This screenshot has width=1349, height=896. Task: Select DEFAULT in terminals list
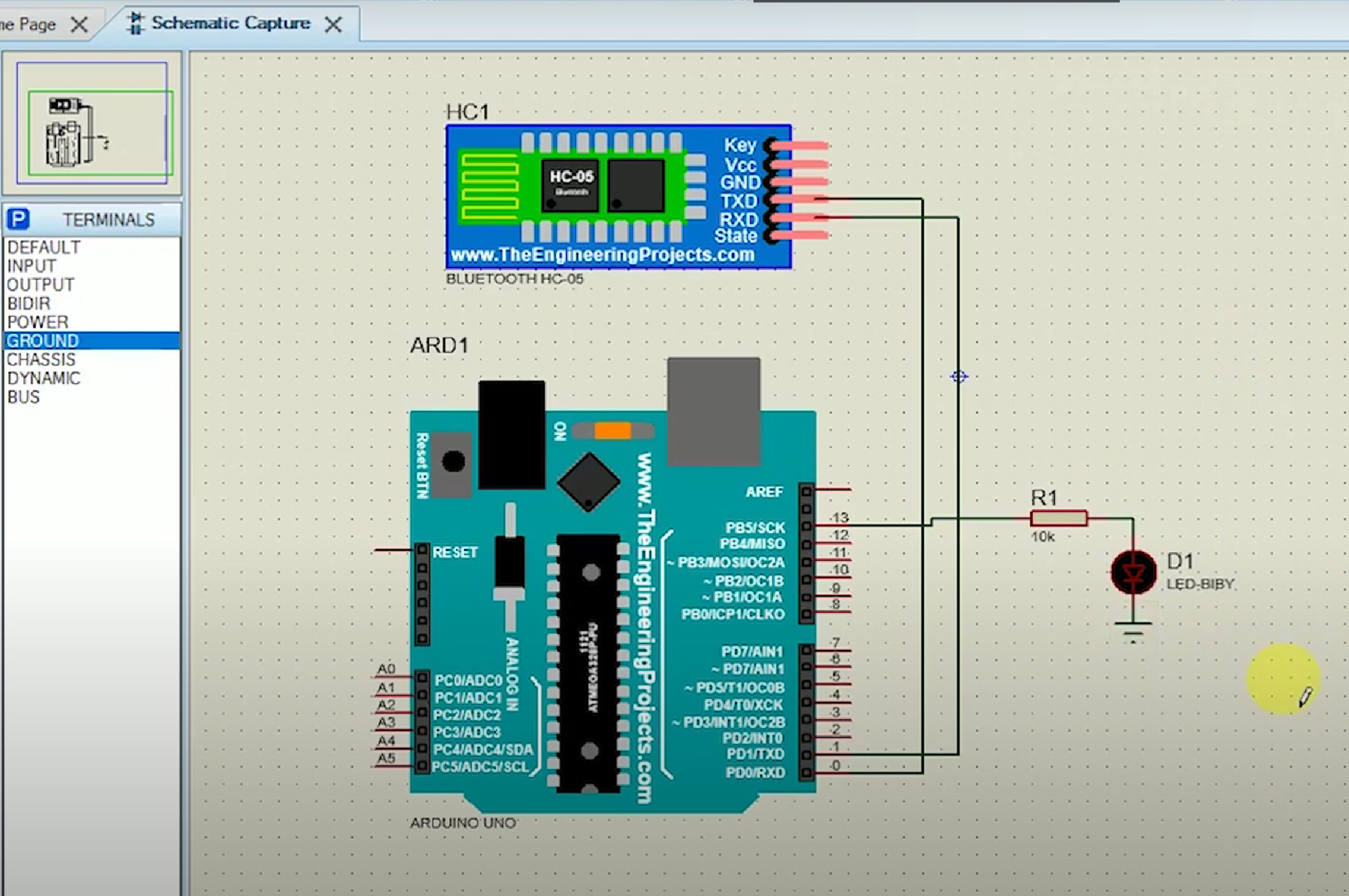click(x=43, y=247)
